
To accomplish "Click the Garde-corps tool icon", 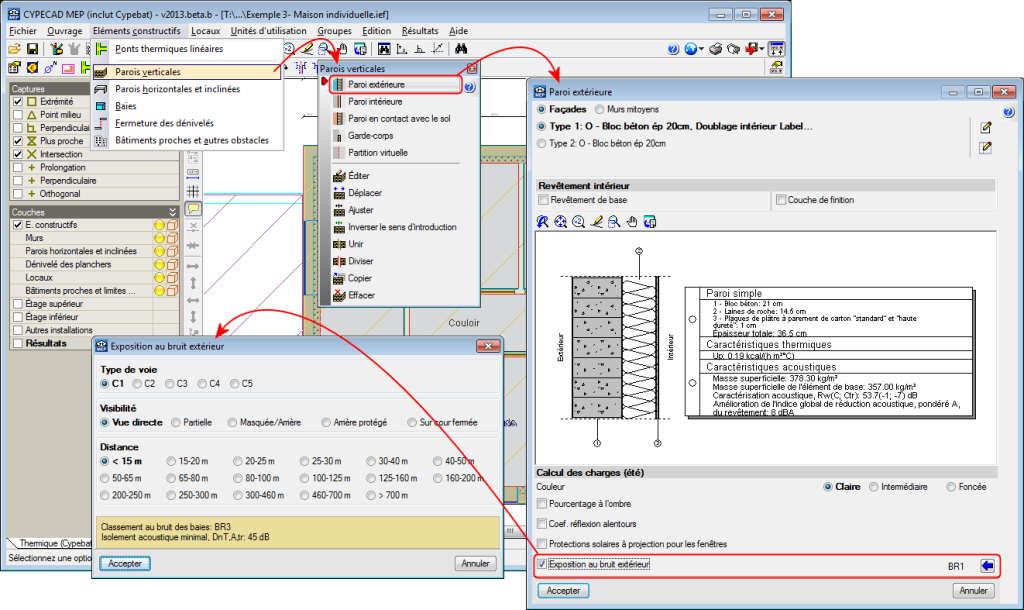I will 339,136.
